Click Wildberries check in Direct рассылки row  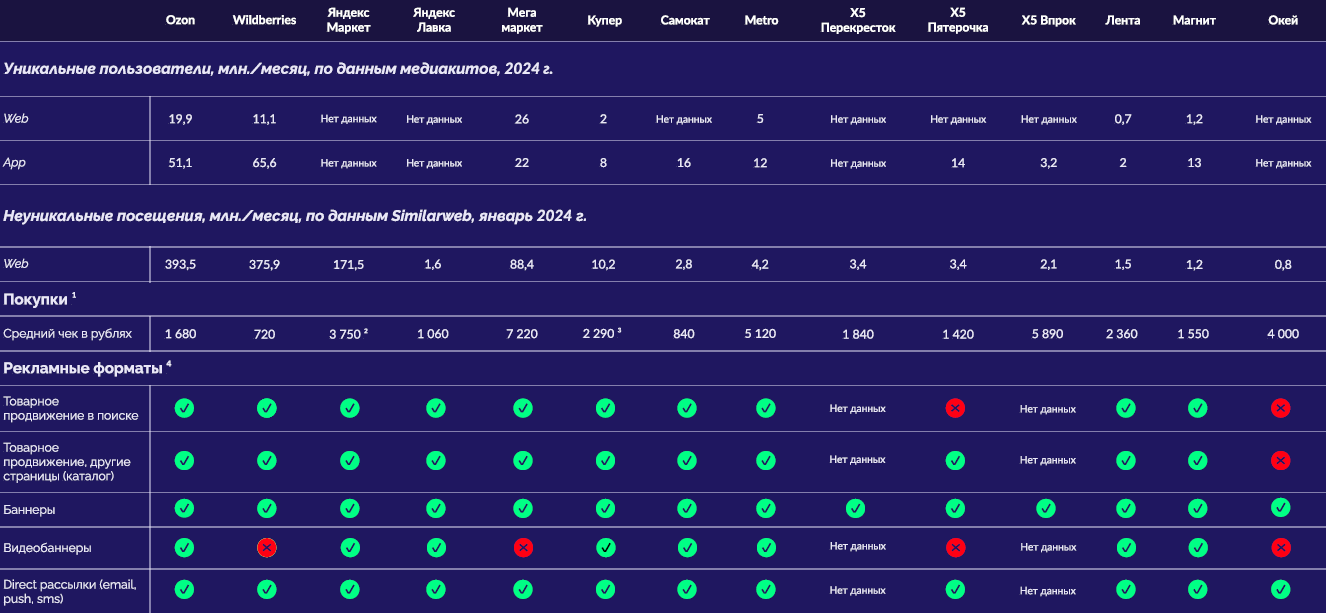[x=266, y=589]
